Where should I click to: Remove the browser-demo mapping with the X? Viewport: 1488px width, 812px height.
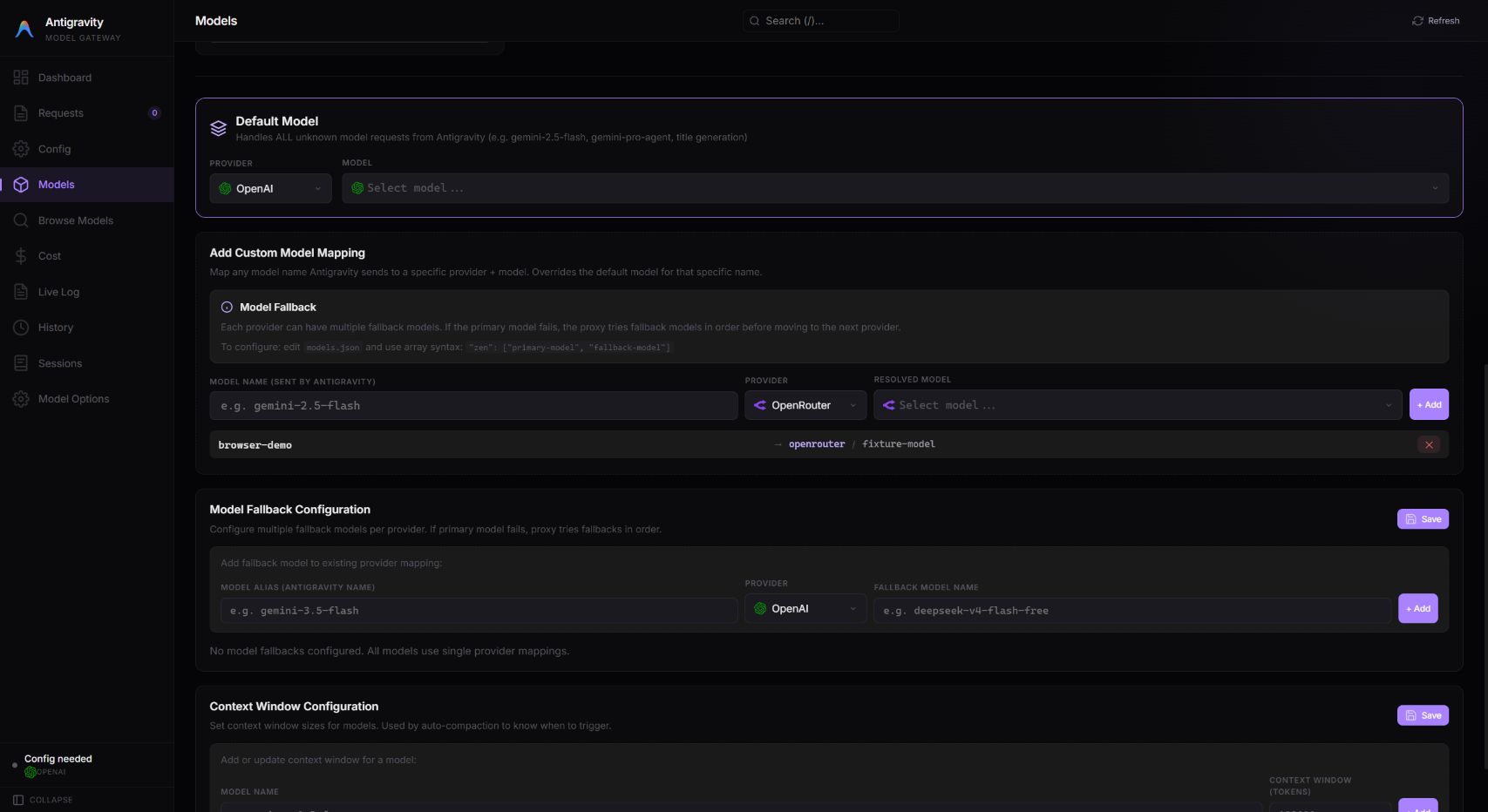(x=1429, y=445)
